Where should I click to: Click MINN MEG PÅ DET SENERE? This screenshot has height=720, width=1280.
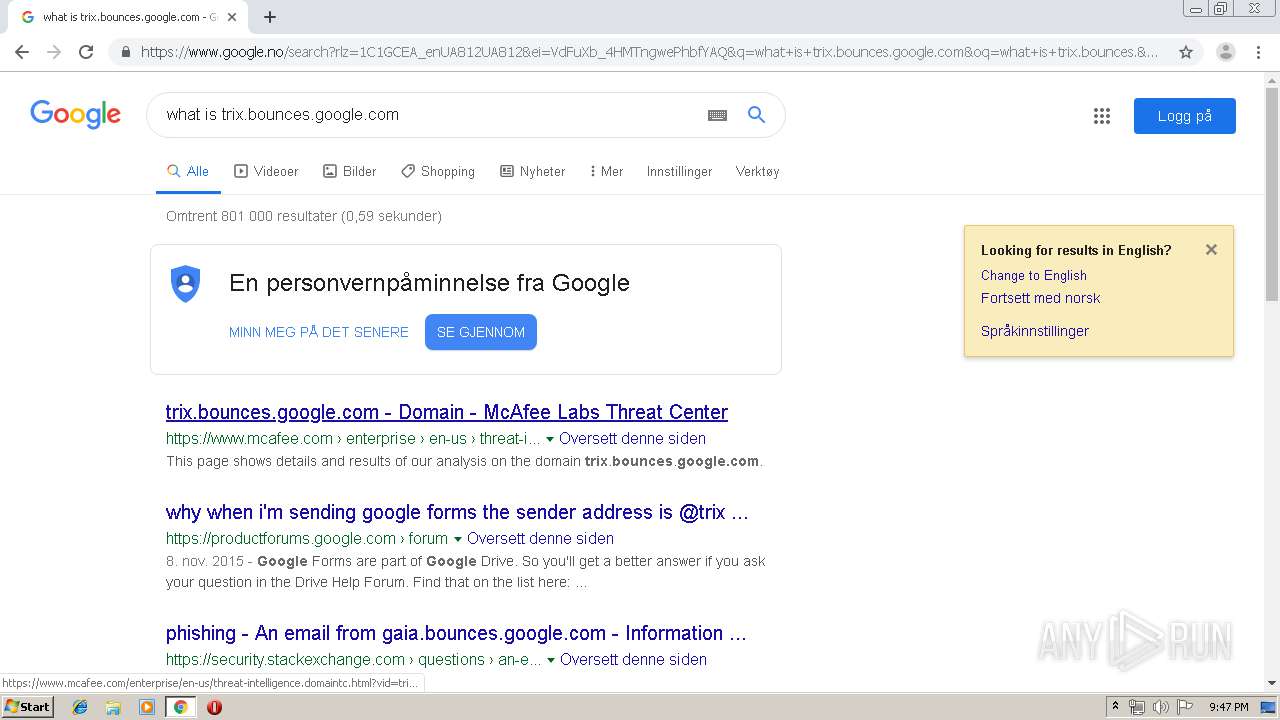coord(318,332)
